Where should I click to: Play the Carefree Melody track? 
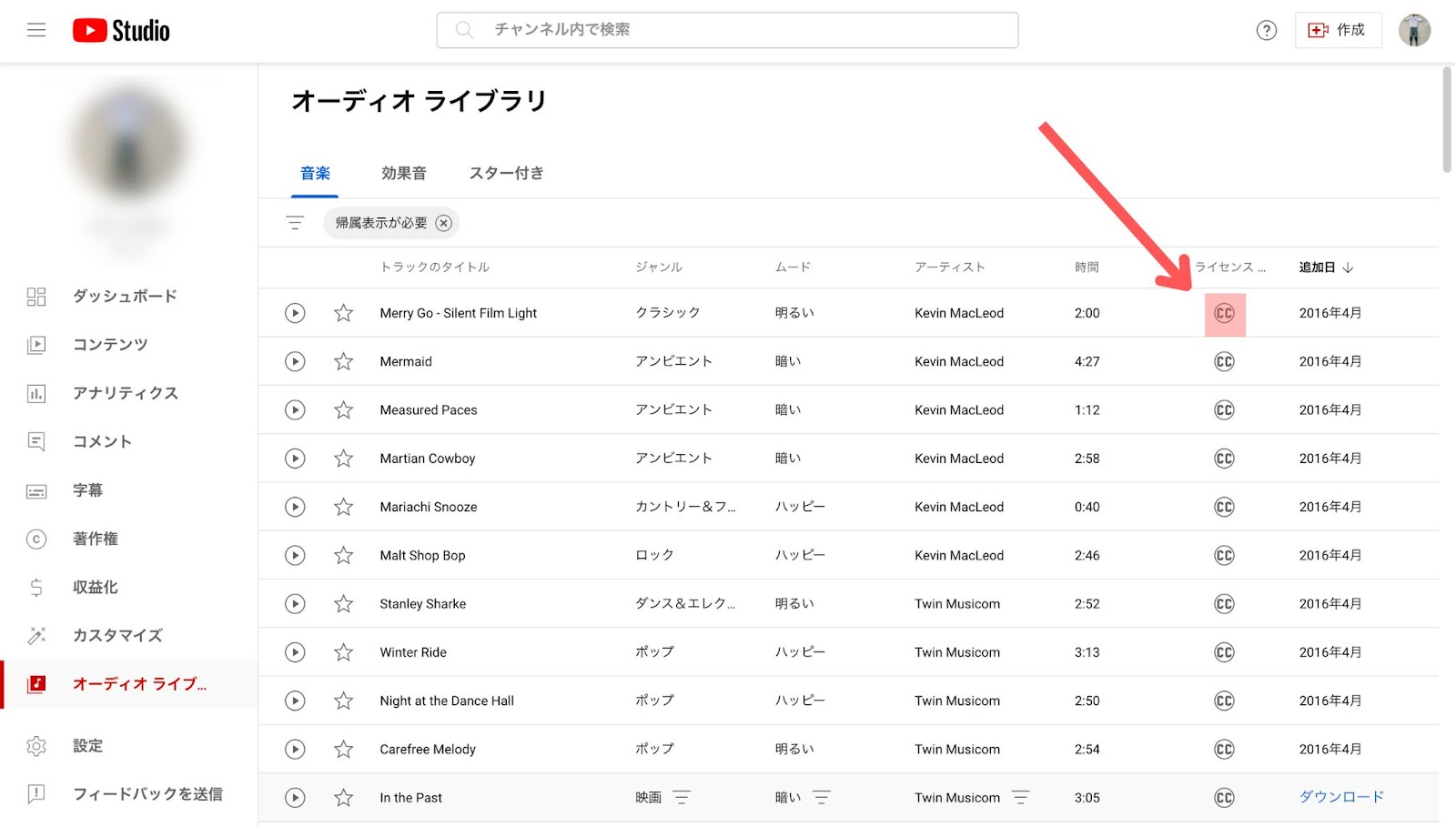pos(295,749)
